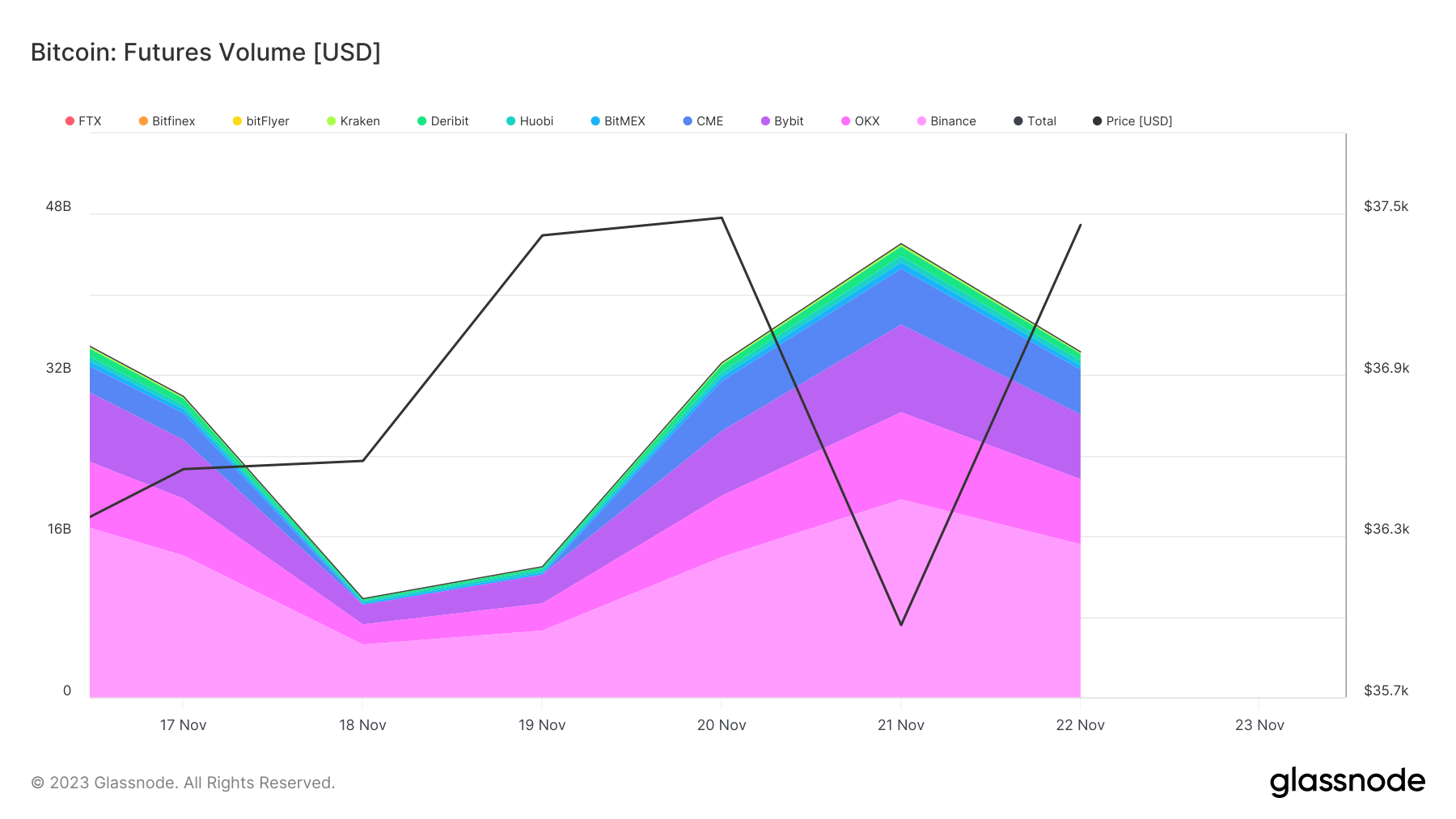Hide the Kraken series via legend

[353, 121]
